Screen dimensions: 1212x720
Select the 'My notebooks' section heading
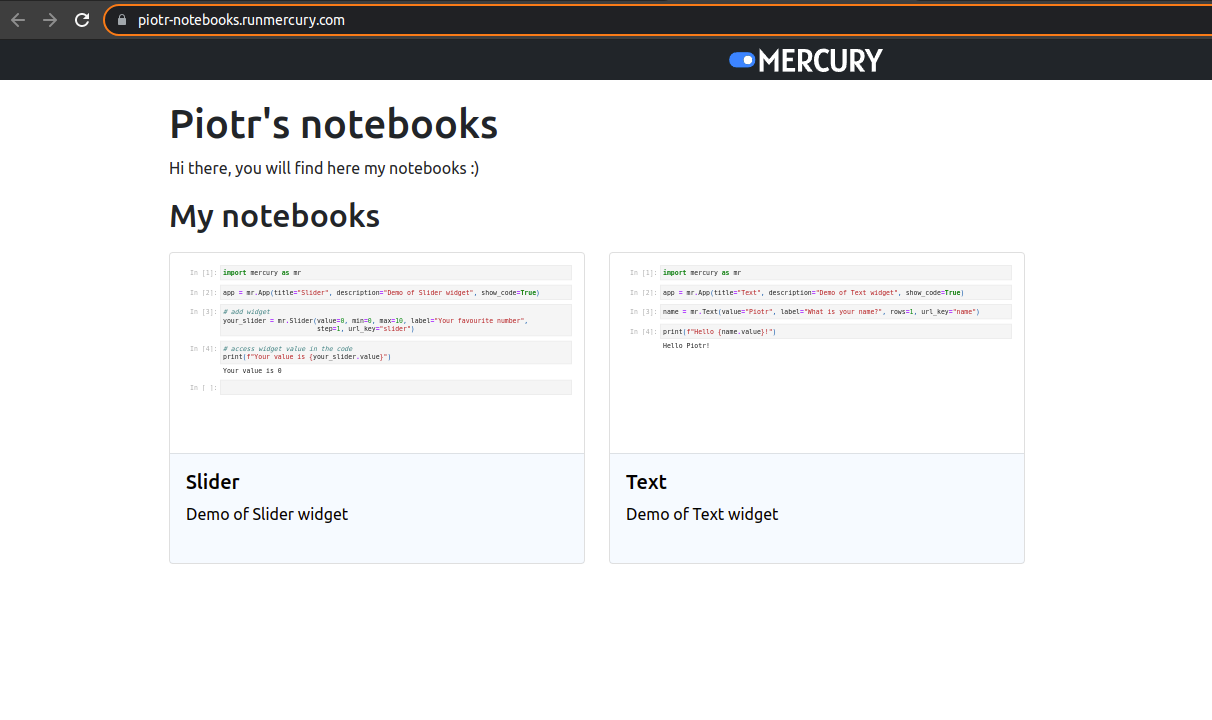click(274, 216)
